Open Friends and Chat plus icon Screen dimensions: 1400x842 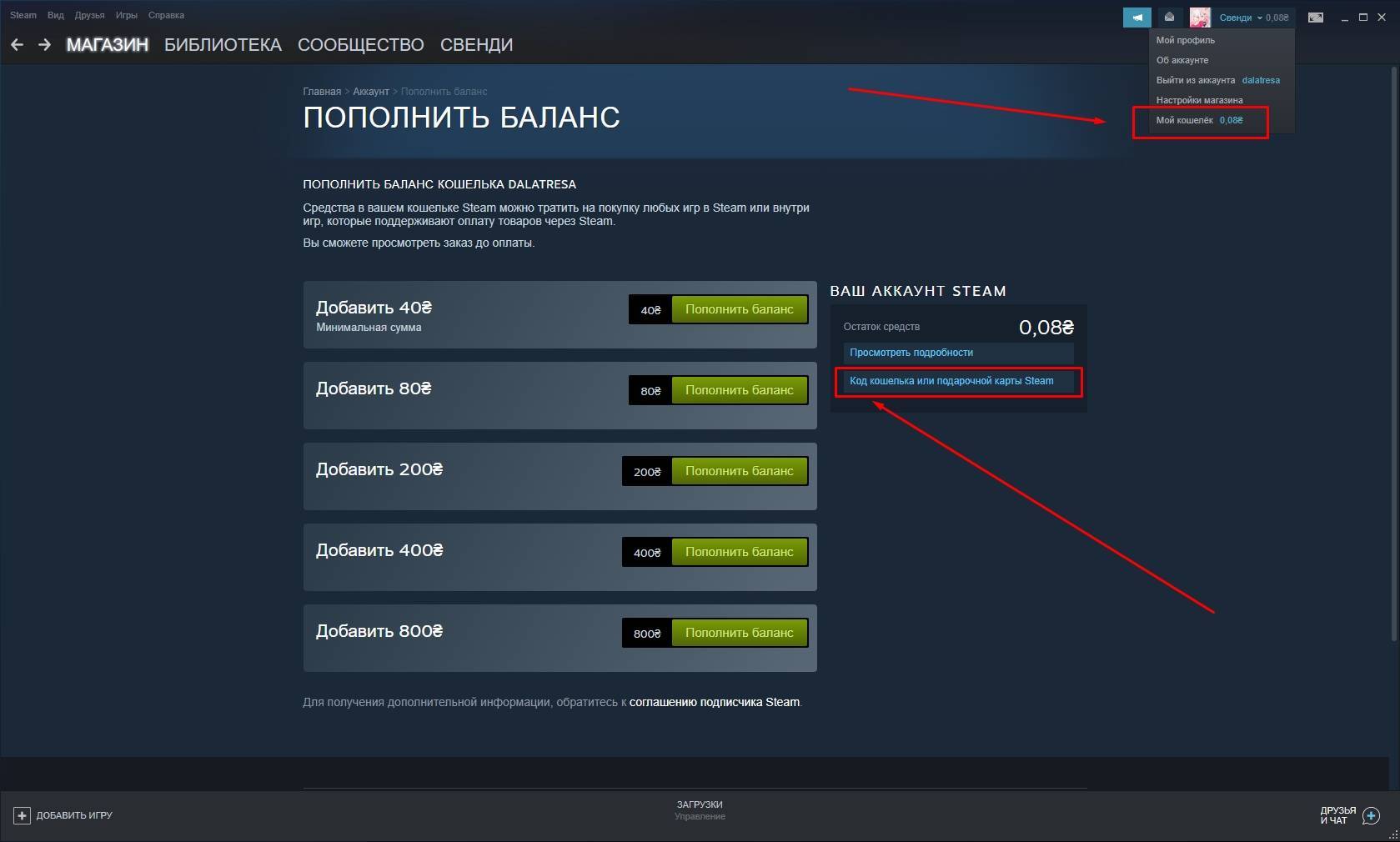click(1371, 815)
